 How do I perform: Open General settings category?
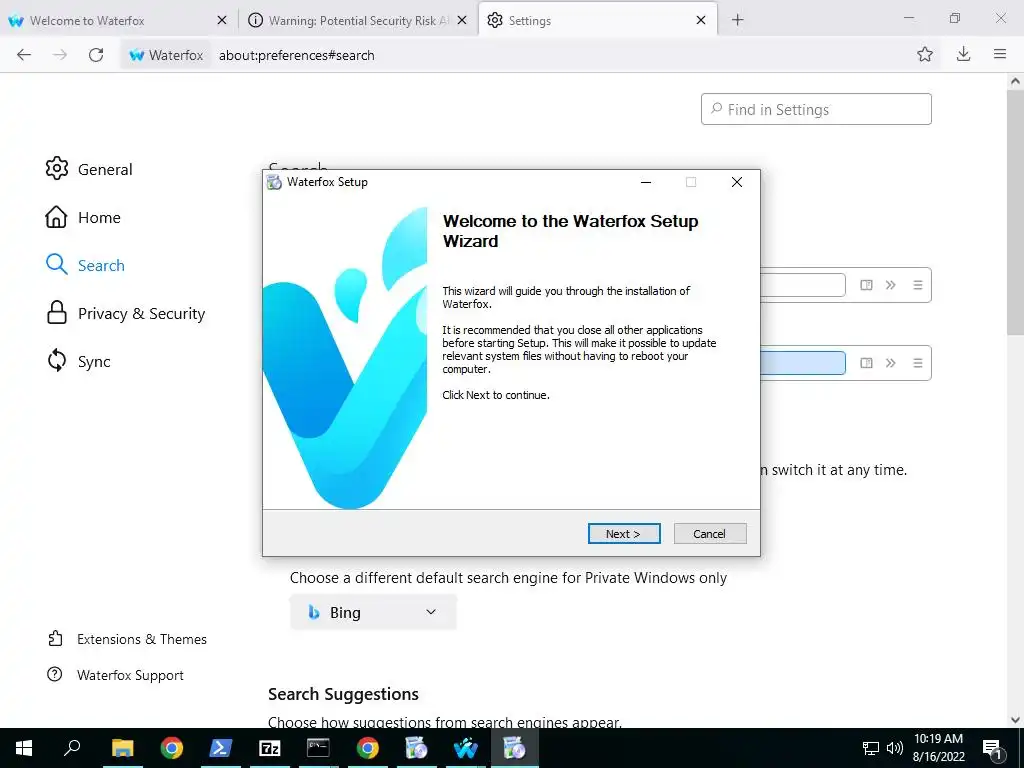89,169
